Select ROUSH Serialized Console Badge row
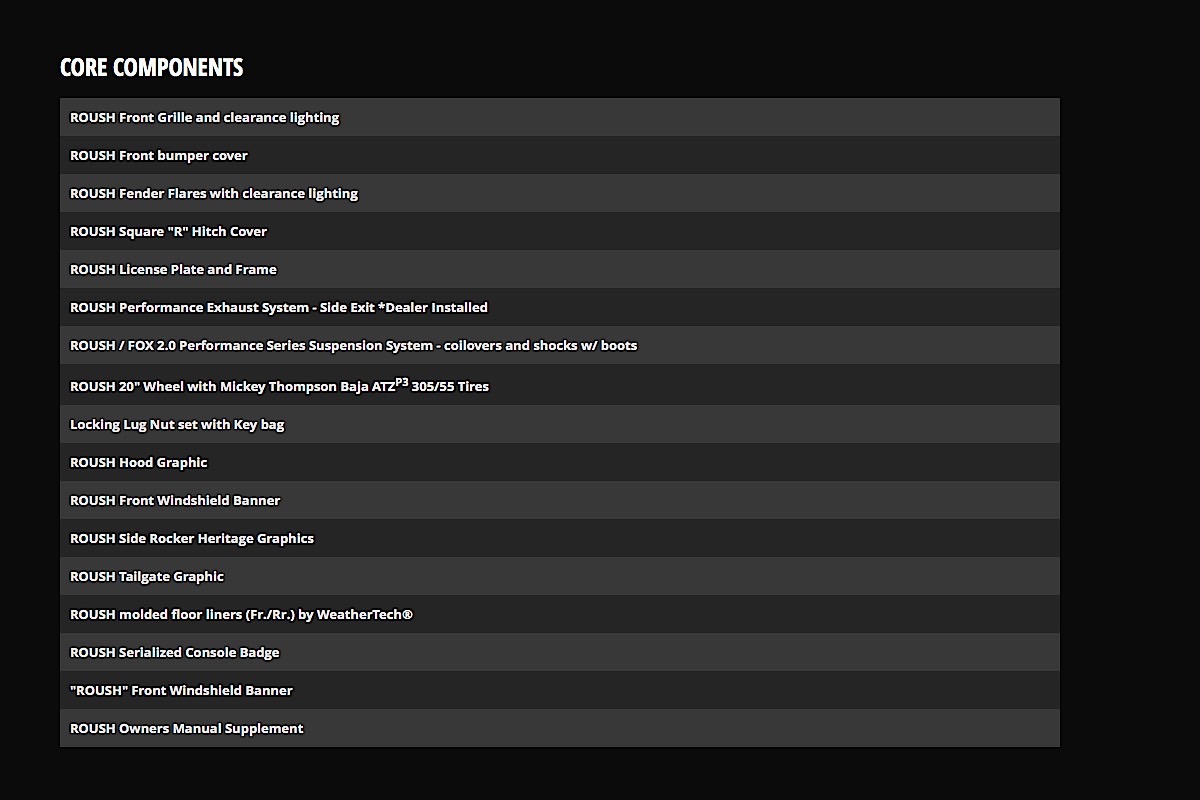 [x=560, y=652]
